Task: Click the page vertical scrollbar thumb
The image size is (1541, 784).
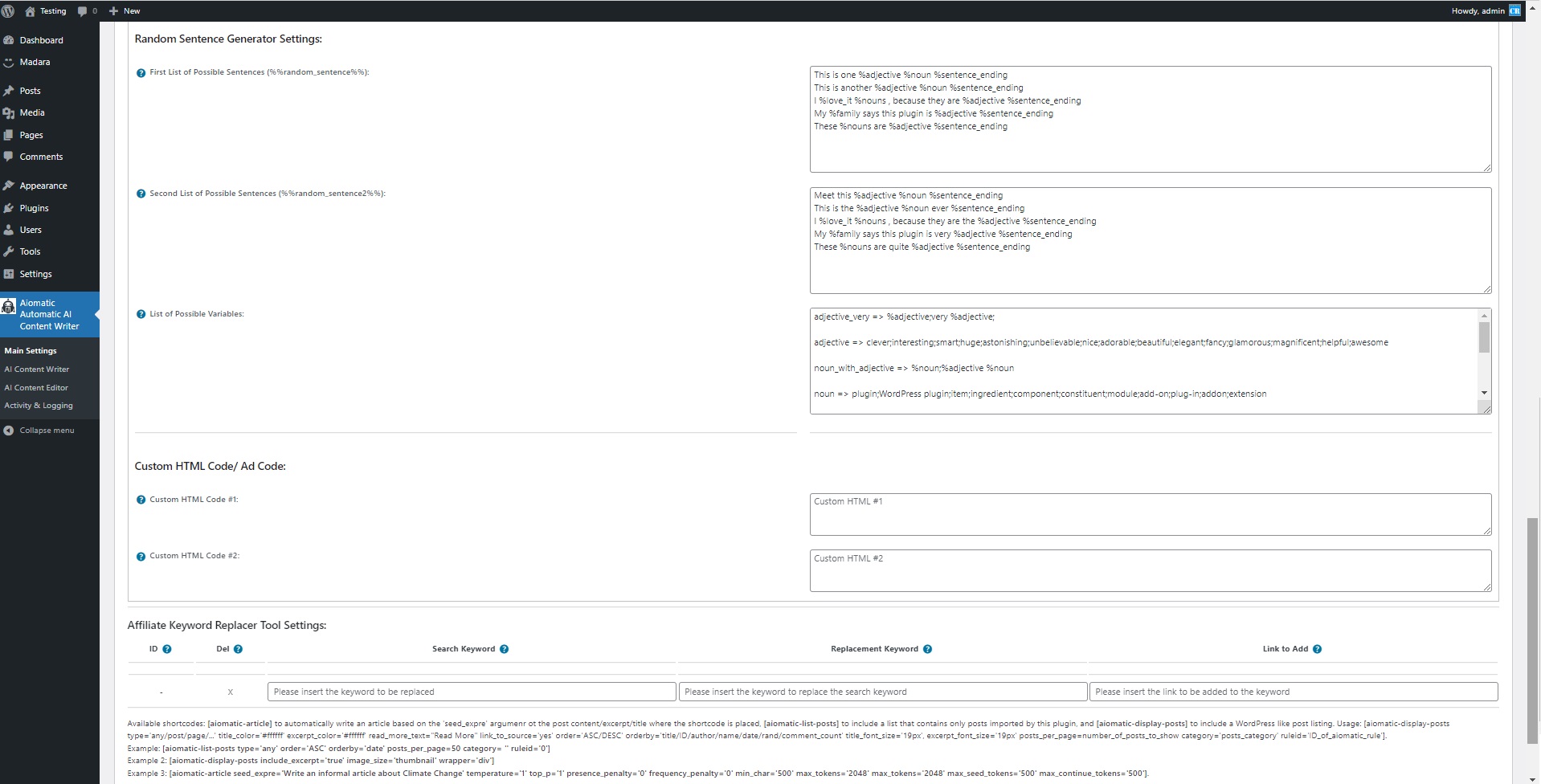Action: click(x=1533, y=631)
